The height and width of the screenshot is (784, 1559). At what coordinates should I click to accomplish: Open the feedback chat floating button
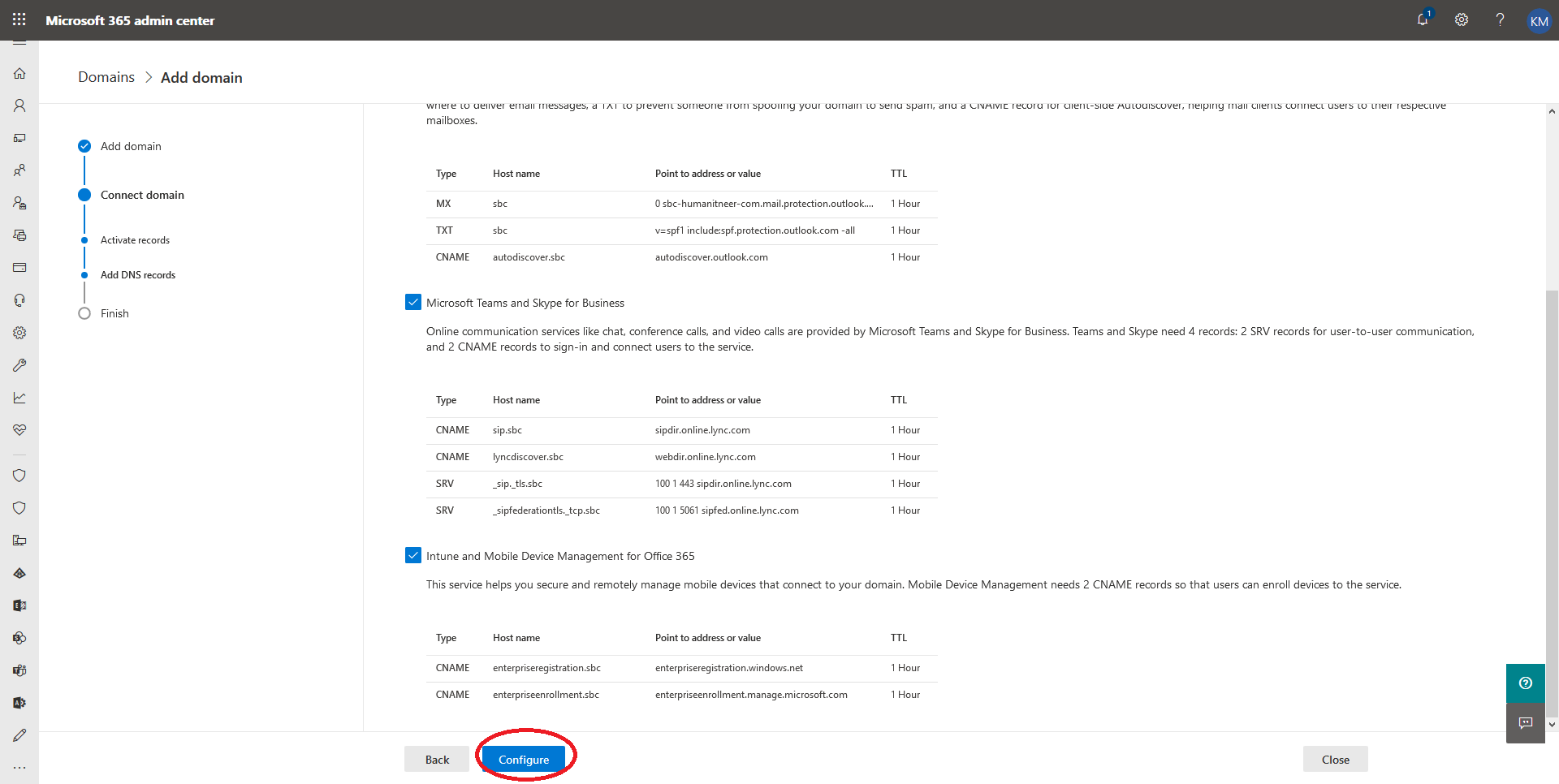point(1526,722)
